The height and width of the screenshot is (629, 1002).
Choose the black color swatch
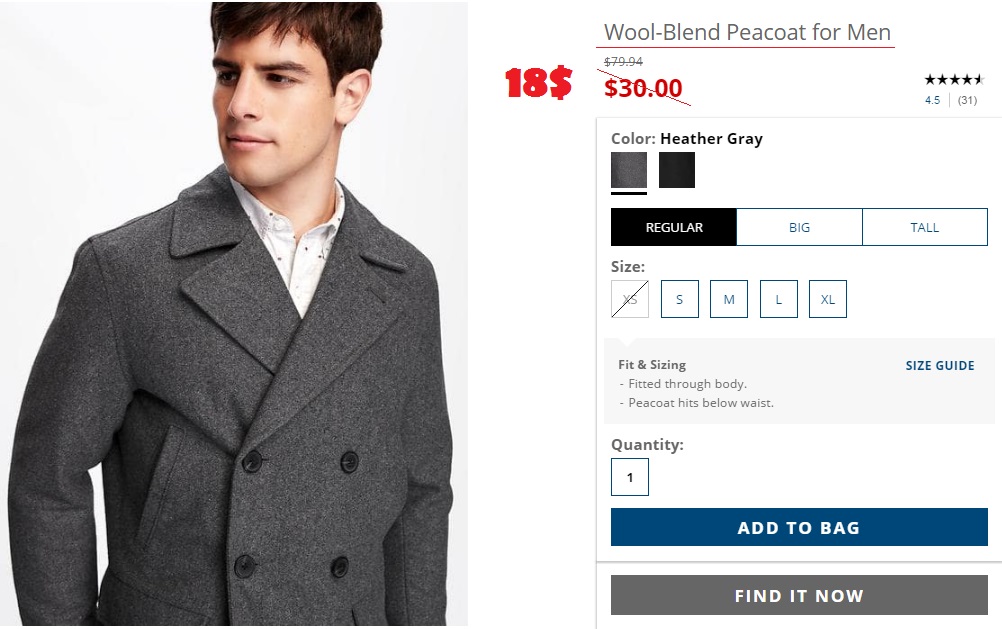[677, 170]
